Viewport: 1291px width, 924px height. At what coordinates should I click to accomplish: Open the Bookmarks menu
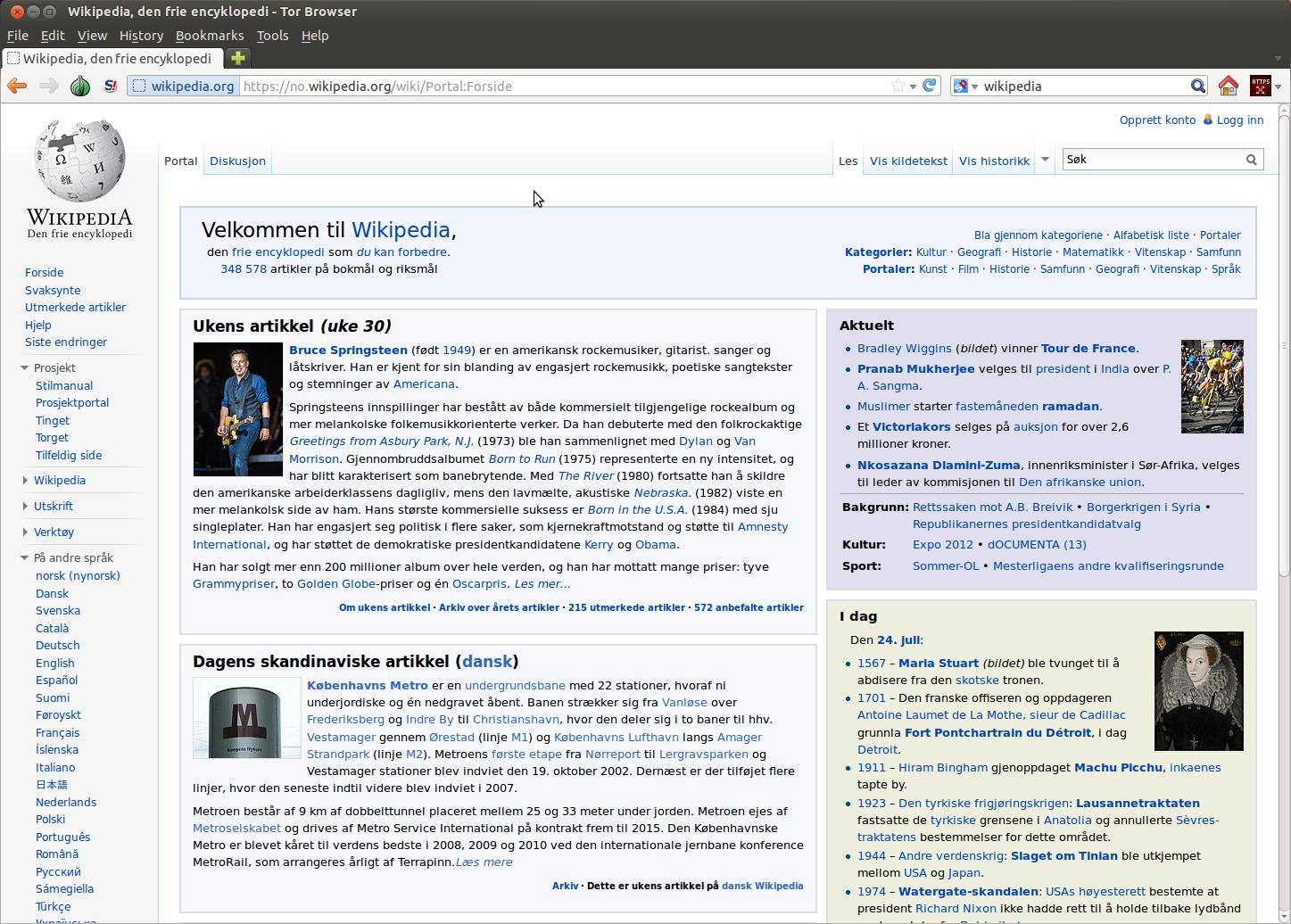(209, 36)
